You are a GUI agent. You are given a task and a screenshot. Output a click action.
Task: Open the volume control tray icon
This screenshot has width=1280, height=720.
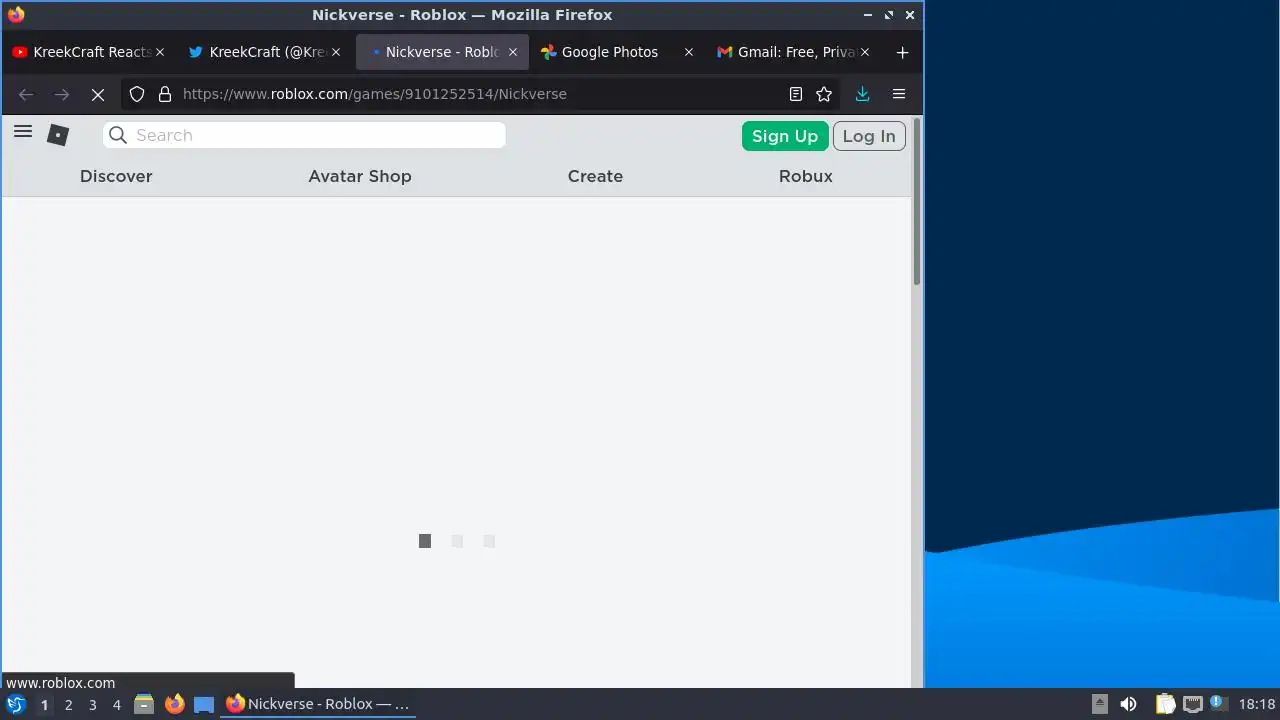click(1128, 704)
